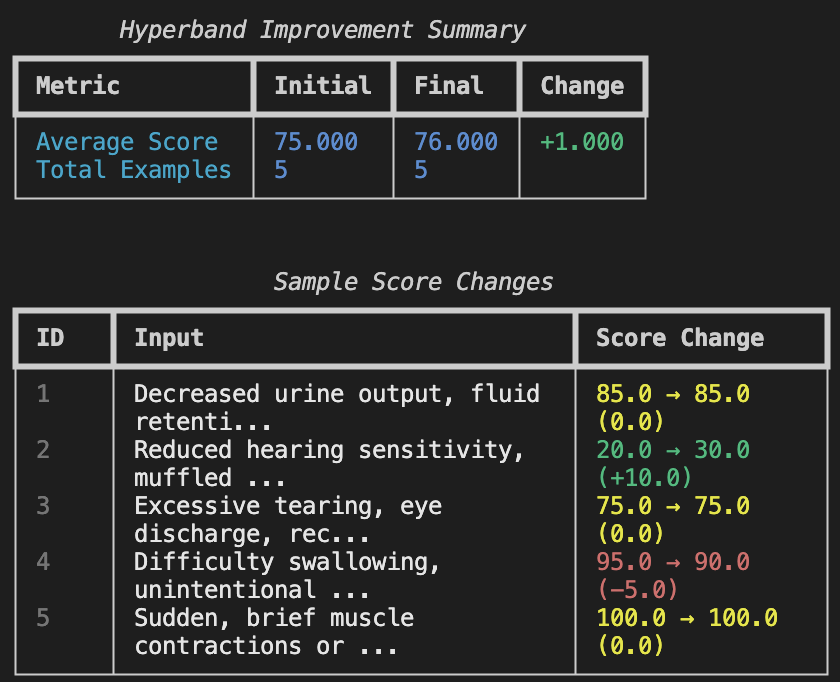Click the final value 76.000
The height and width of the screenshot is (682, 840).
coord(456,142)
